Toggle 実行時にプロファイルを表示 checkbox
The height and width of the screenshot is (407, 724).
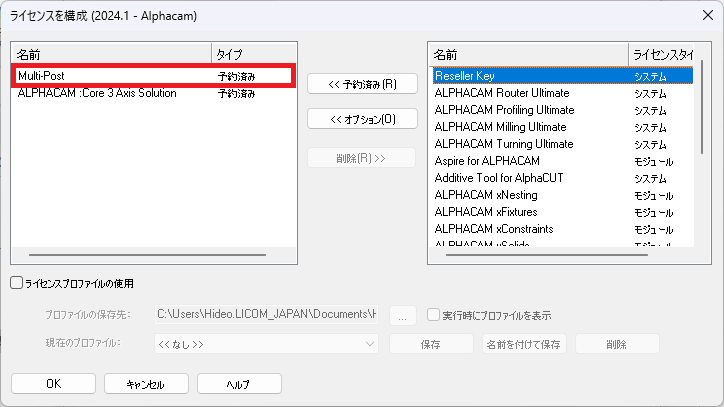(x=433, y=315)
